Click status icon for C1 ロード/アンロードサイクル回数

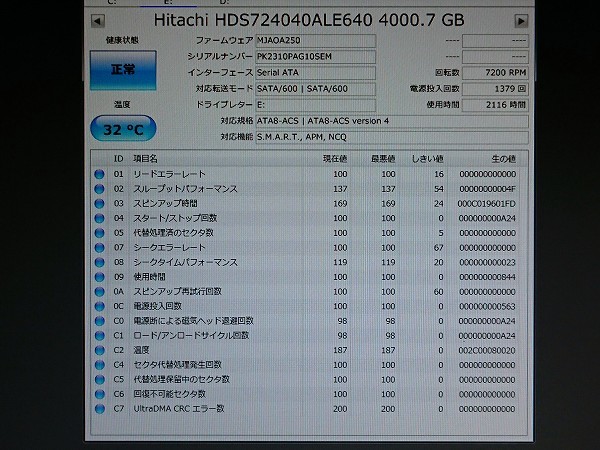[x=99, y=336]
